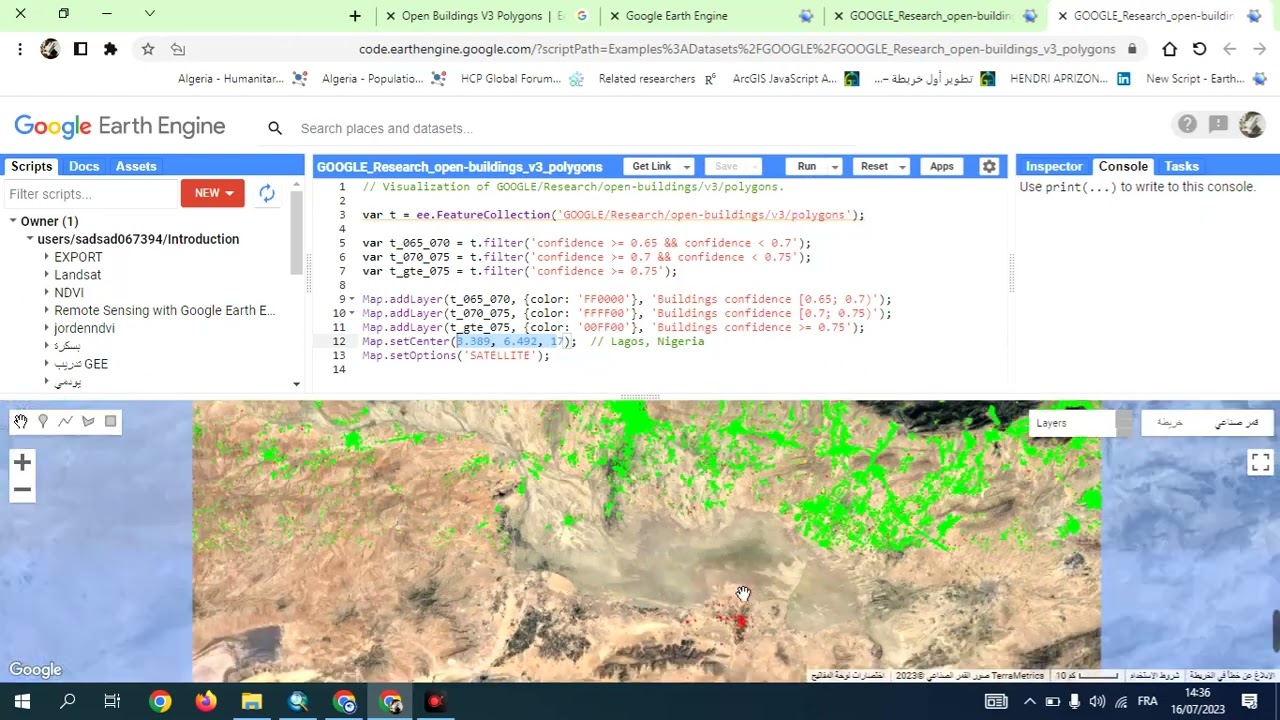Zoom in on the map
The width and height of the screenshot is (1280, 720).
[22, 462]
